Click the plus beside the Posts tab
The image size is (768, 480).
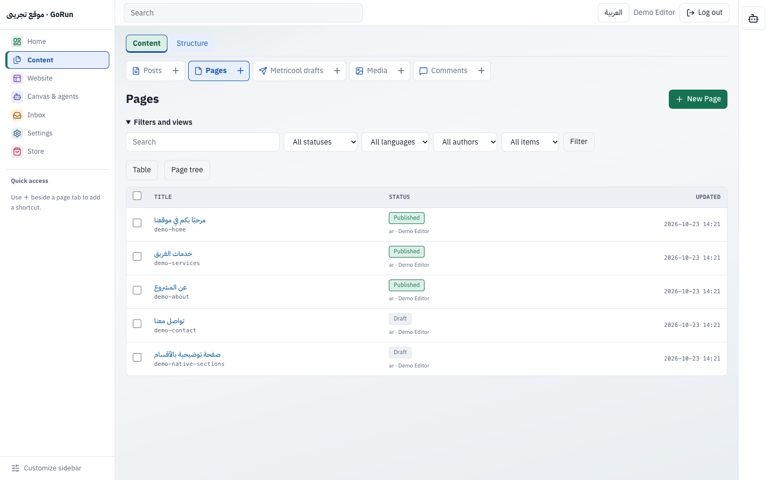click(x=175, y=71)
